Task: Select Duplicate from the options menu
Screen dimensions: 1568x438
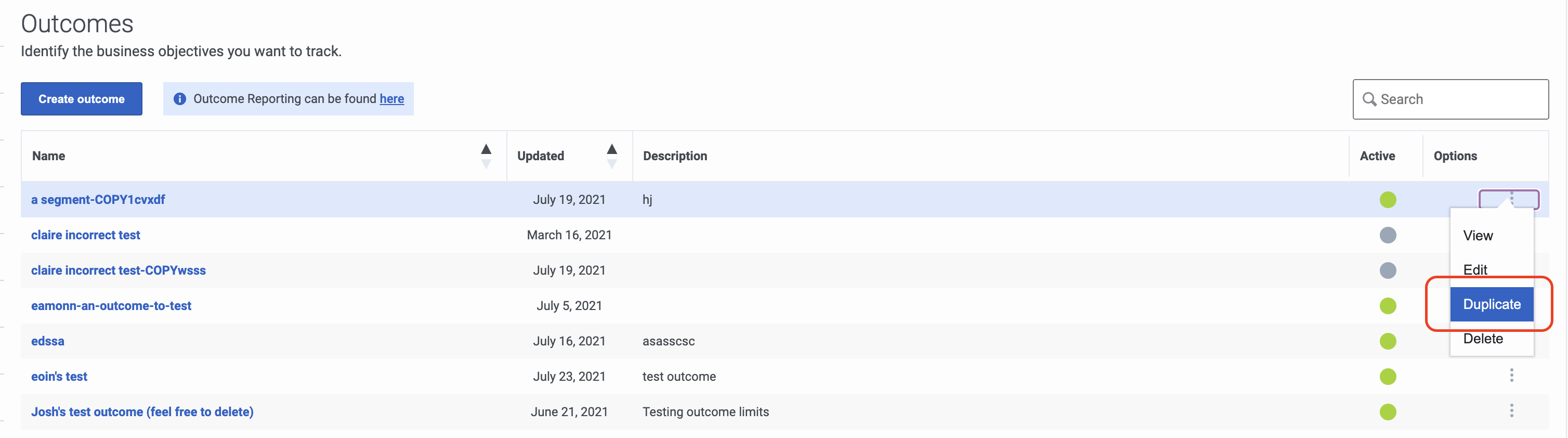Action: click(x=1491, y=304)
